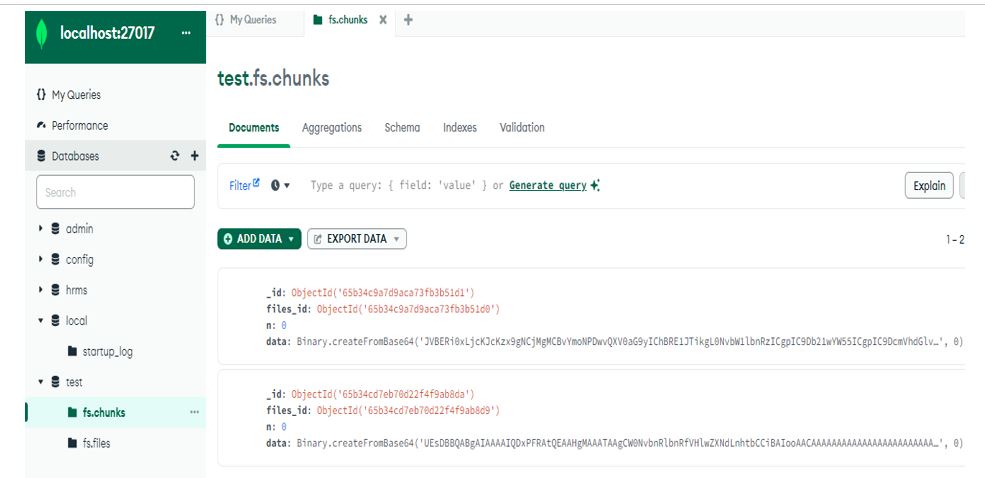Viewport: 985px width, 478px height.
Task: Click the plus icon to create database
Action: click(195, 156)
